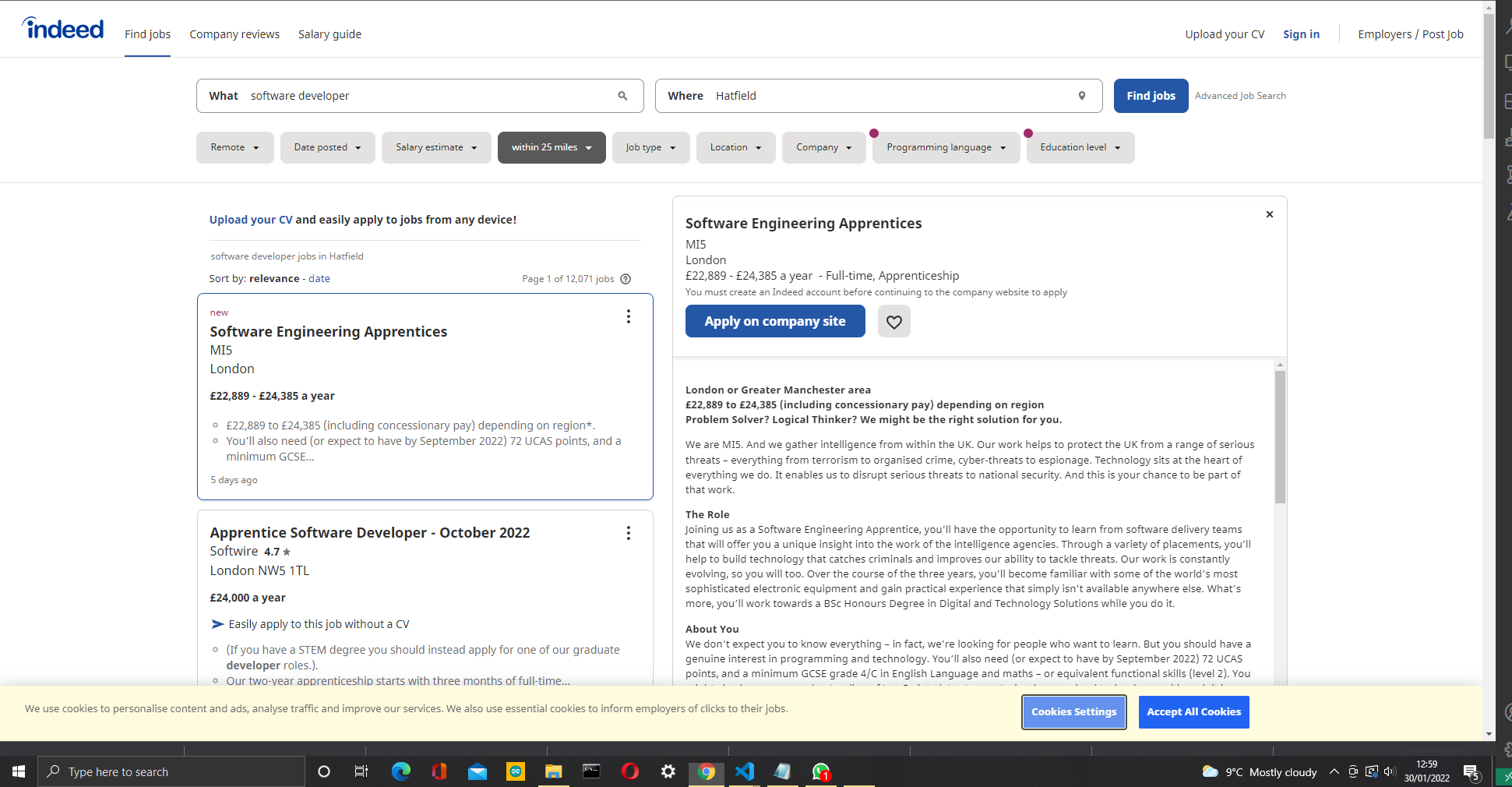1512x787 pixels.
Task: Open WhatsApp from the taskbar
Action: pos(821,771)
